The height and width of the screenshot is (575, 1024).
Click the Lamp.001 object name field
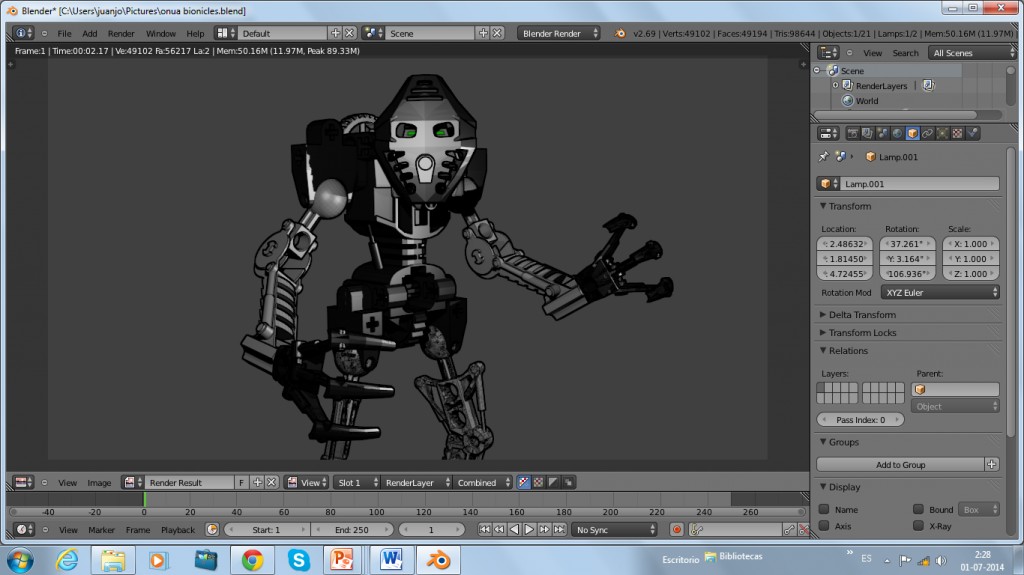coord(915,184)
